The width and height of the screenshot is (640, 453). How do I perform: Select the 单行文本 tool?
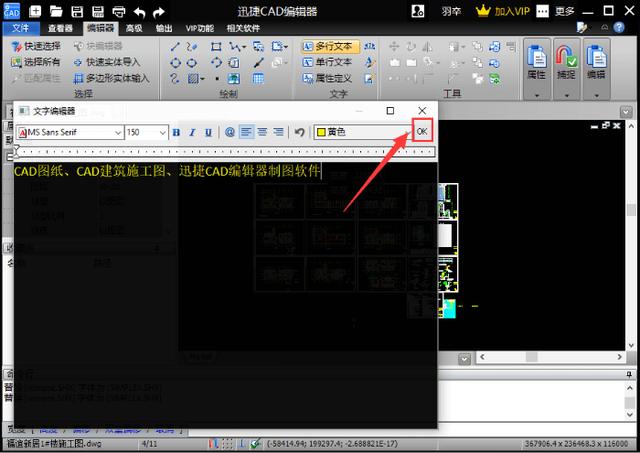pyautogui.click(x=327, y=62)
